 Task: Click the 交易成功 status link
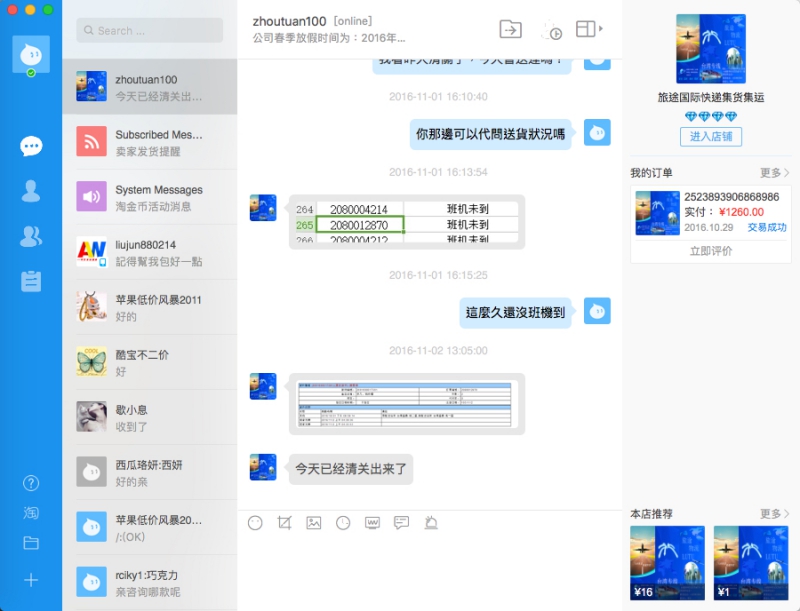[x=767, y=227]
